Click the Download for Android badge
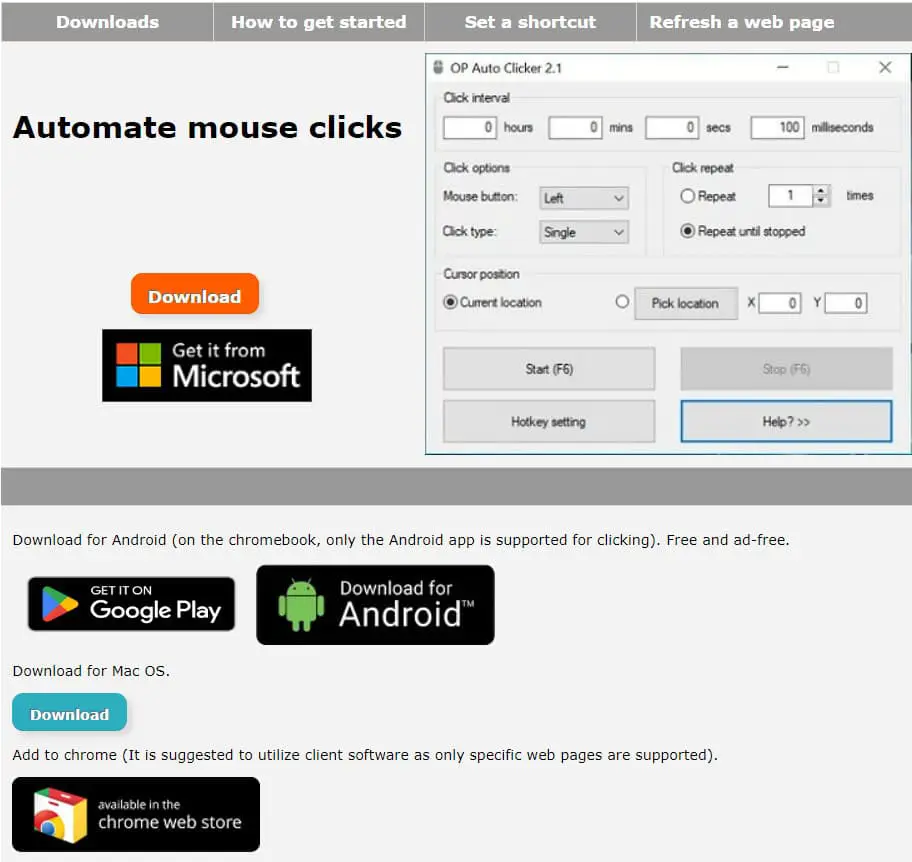The height and width of the screenshot is (862, 912). click(x=376, y=605)
